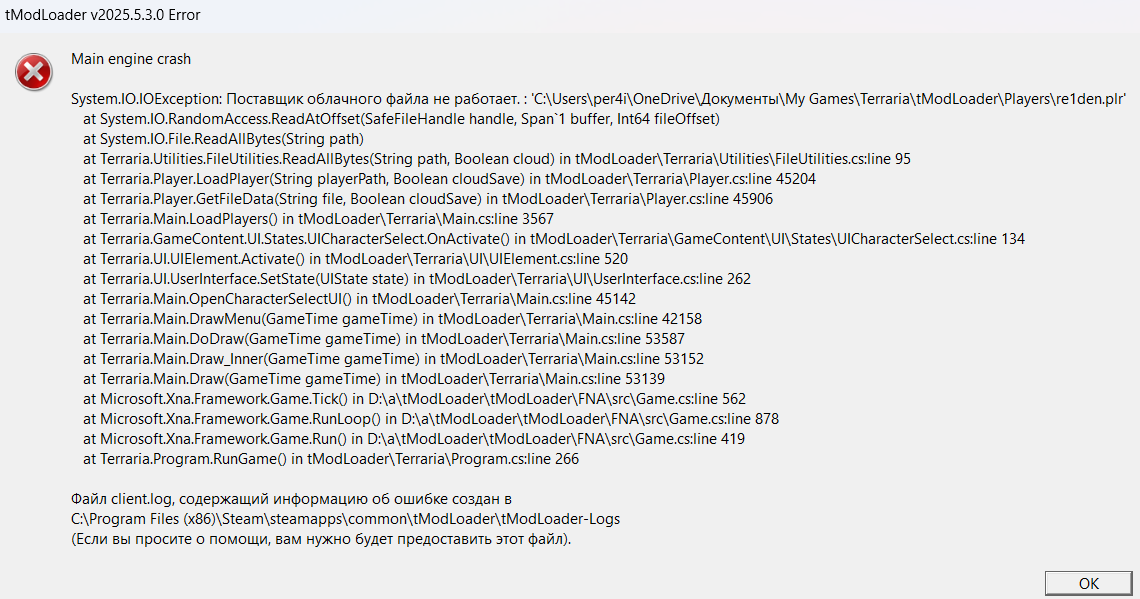The image size is (1140, 599).
Task: Click the Game.RunLoop() stack trace line
Action: (431, 419)
